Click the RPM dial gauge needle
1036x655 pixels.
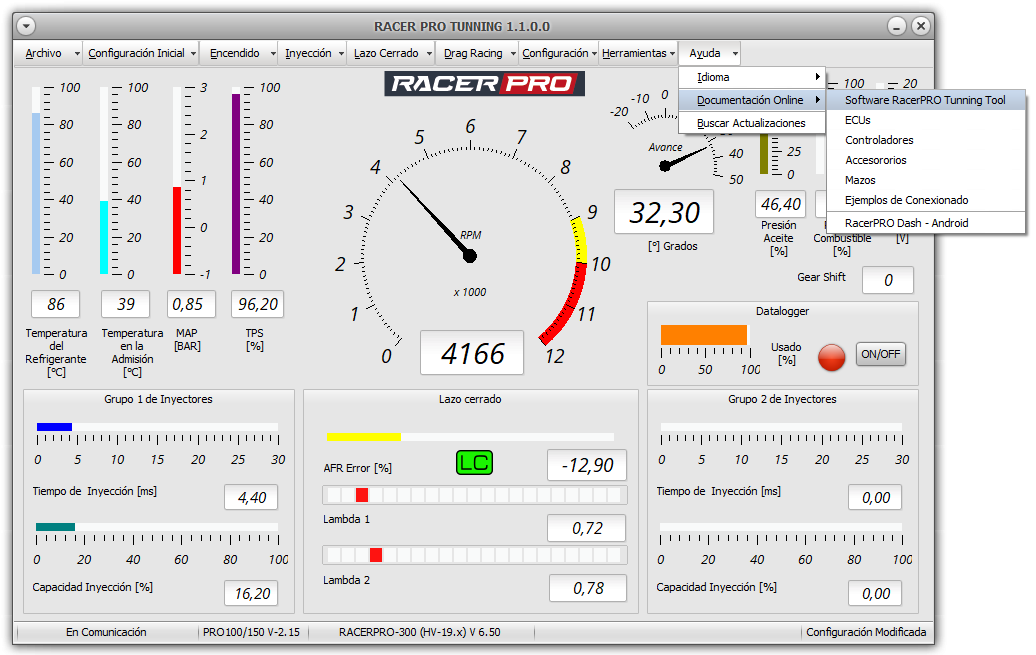point(436,219)
